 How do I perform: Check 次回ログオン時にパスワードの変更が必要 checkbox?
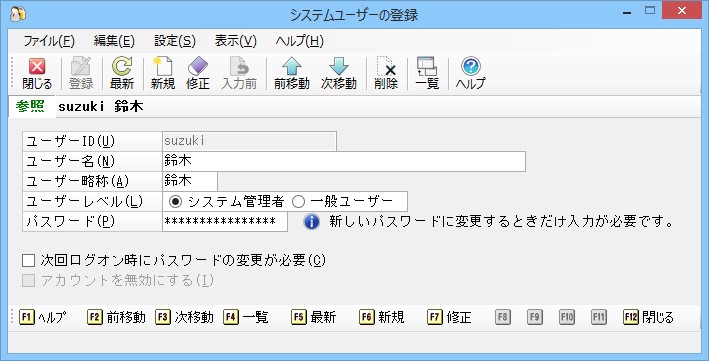[28, 260]
